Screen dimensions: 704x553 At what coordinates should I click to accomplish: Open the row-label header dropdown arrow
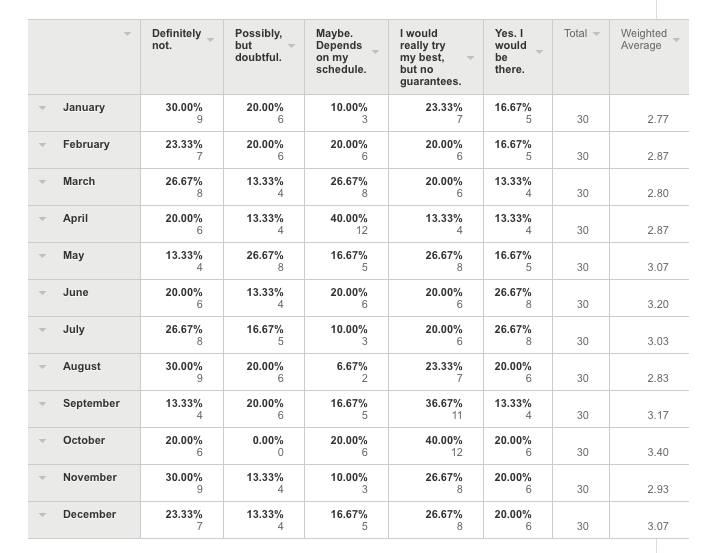(x=127, y=34)
